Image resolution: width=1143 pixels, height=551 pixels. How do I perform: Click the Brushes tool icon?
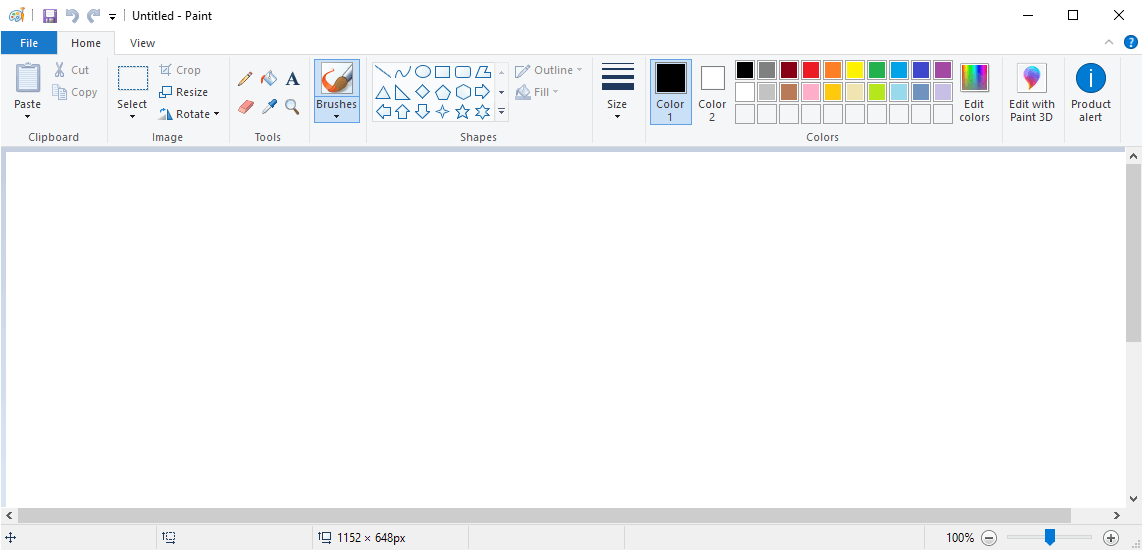click(337, 79)
